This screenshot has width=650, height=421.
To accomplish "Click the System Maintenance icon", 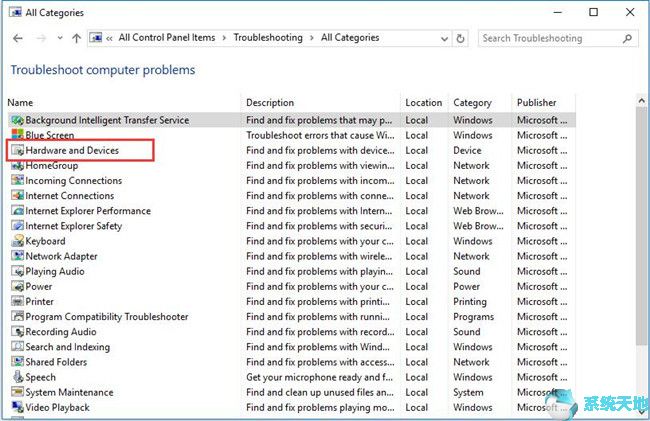I will [17, 392].
